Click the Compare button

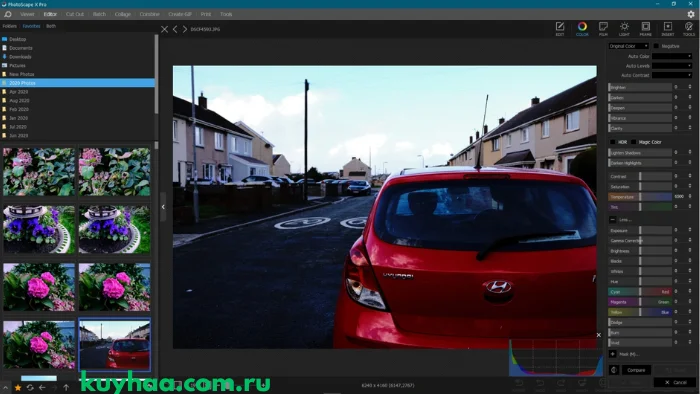[x=636, y=370]
